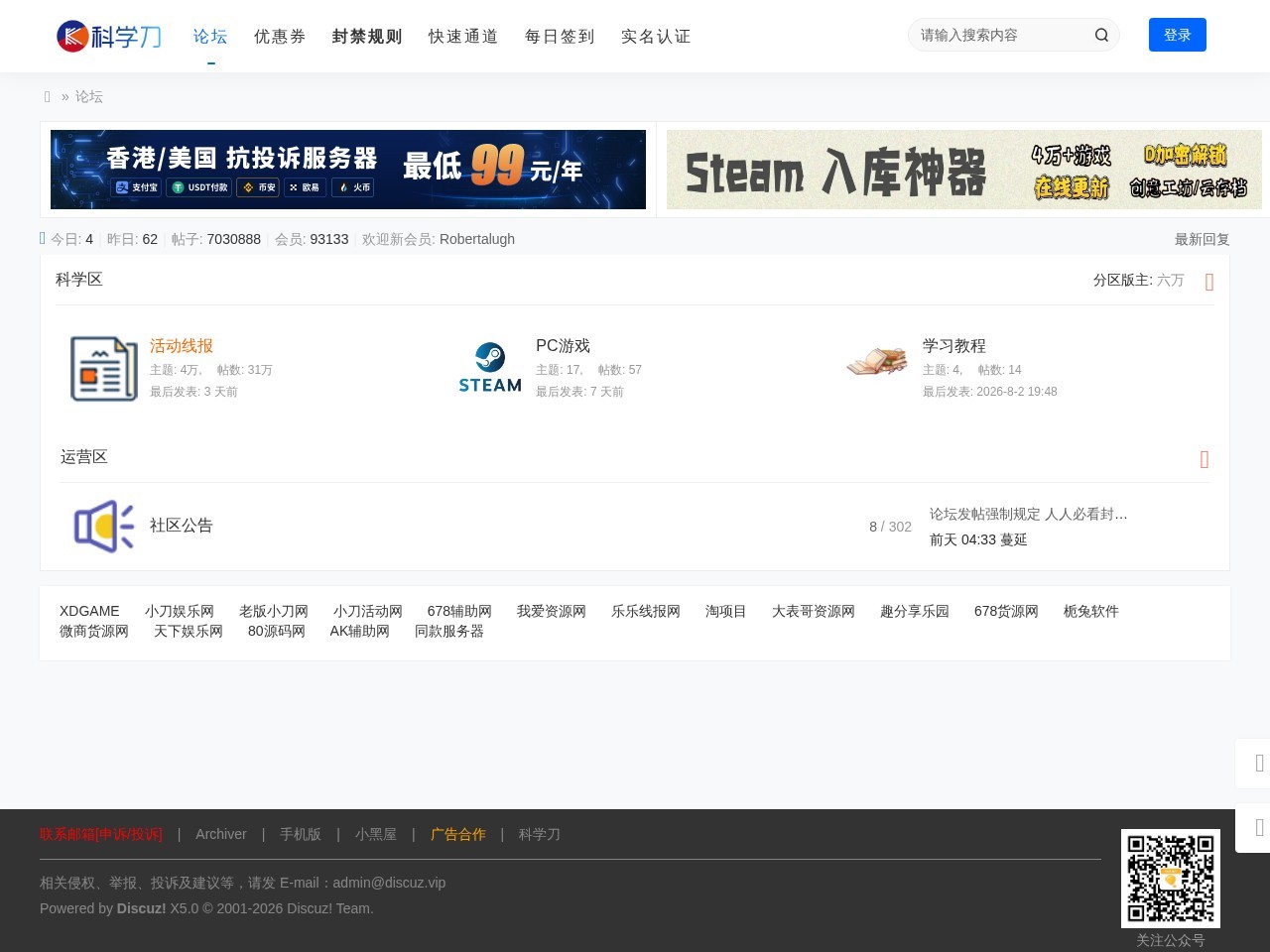Image resolution: width=1270 pixels, height=952 pixels.
Task: Open the 小刀活动网 friend link
Action: pyautogui.click(x=368, y=611)
